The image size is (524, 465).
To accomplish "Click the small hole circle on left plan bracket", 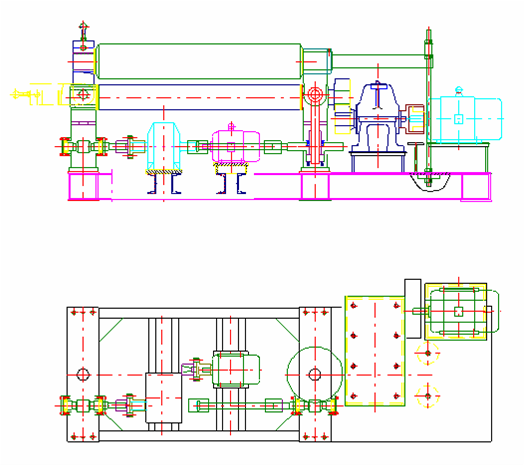I will [x=83, y=374].
